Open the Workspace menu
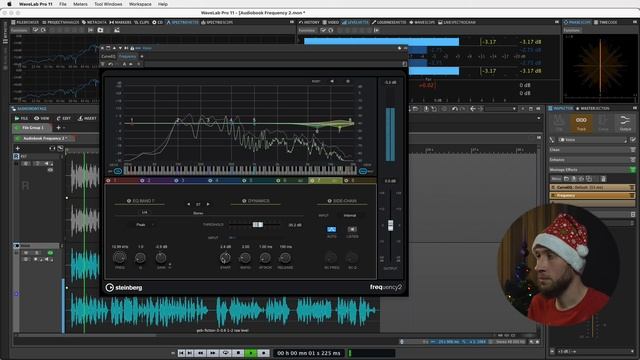Image resolution: width=640 pixels, height=360 pixels. pos(140,4)
